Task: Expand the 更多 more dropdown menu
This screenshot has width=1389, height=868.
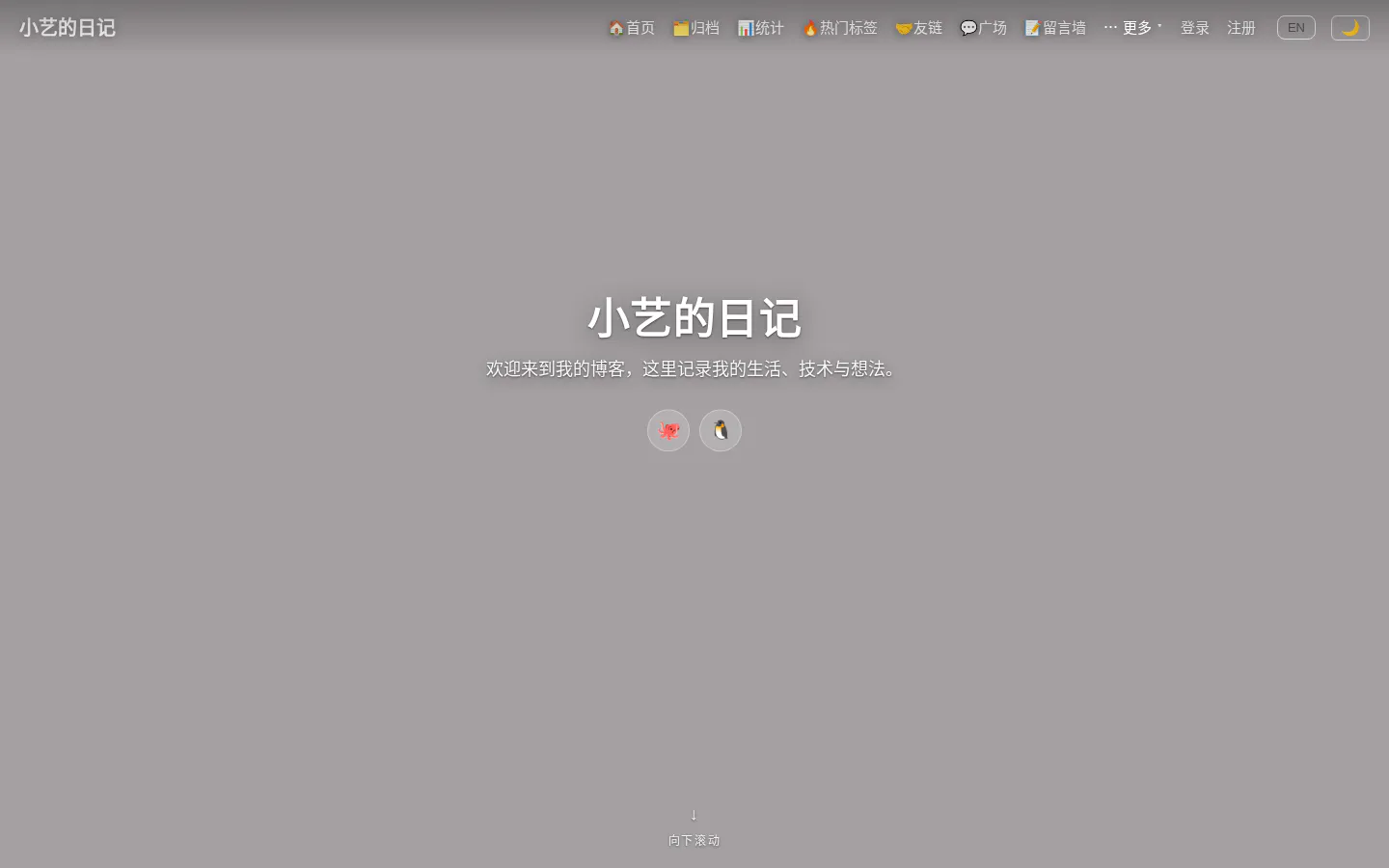Action: coord(1132,28)
